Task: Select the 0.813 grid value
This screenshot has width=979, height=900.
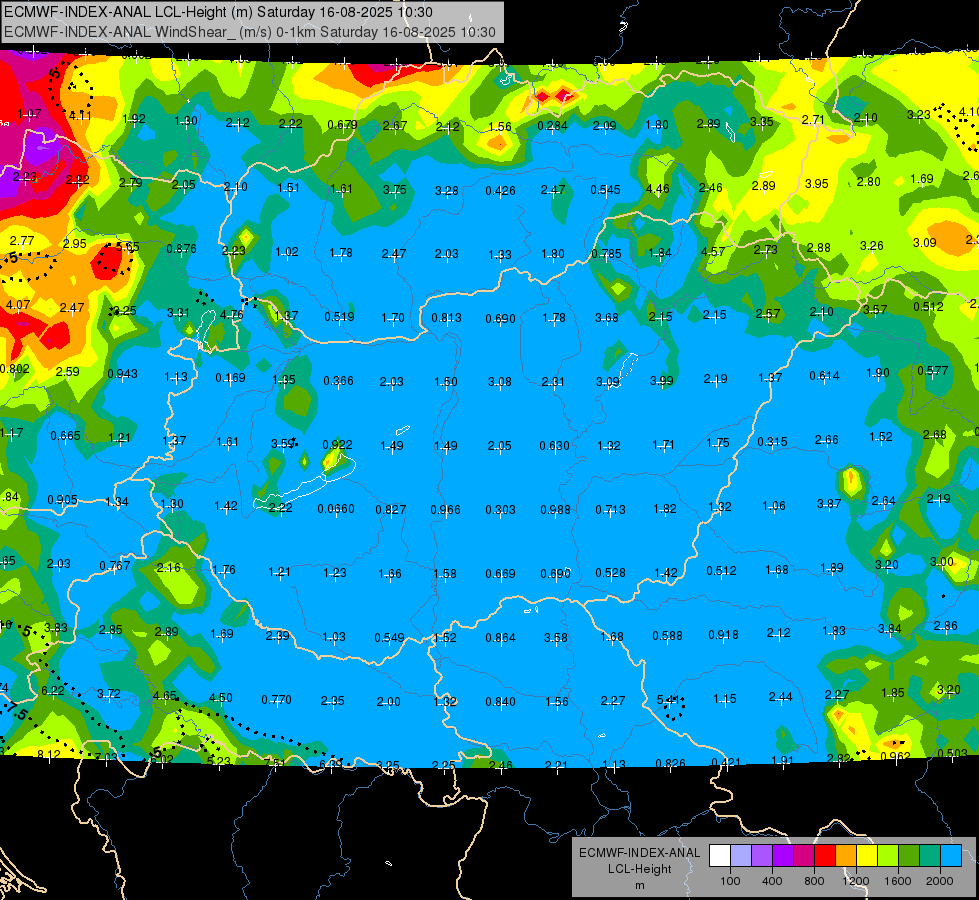Action: 446,318
